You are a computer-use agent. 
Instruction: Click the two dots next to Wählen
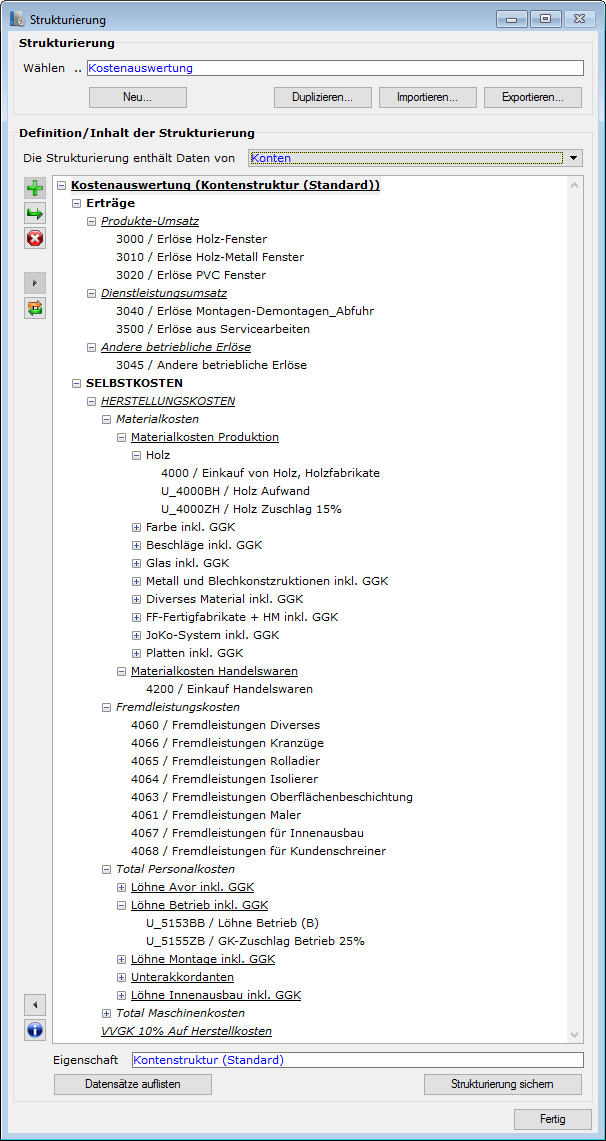[77, 69]
